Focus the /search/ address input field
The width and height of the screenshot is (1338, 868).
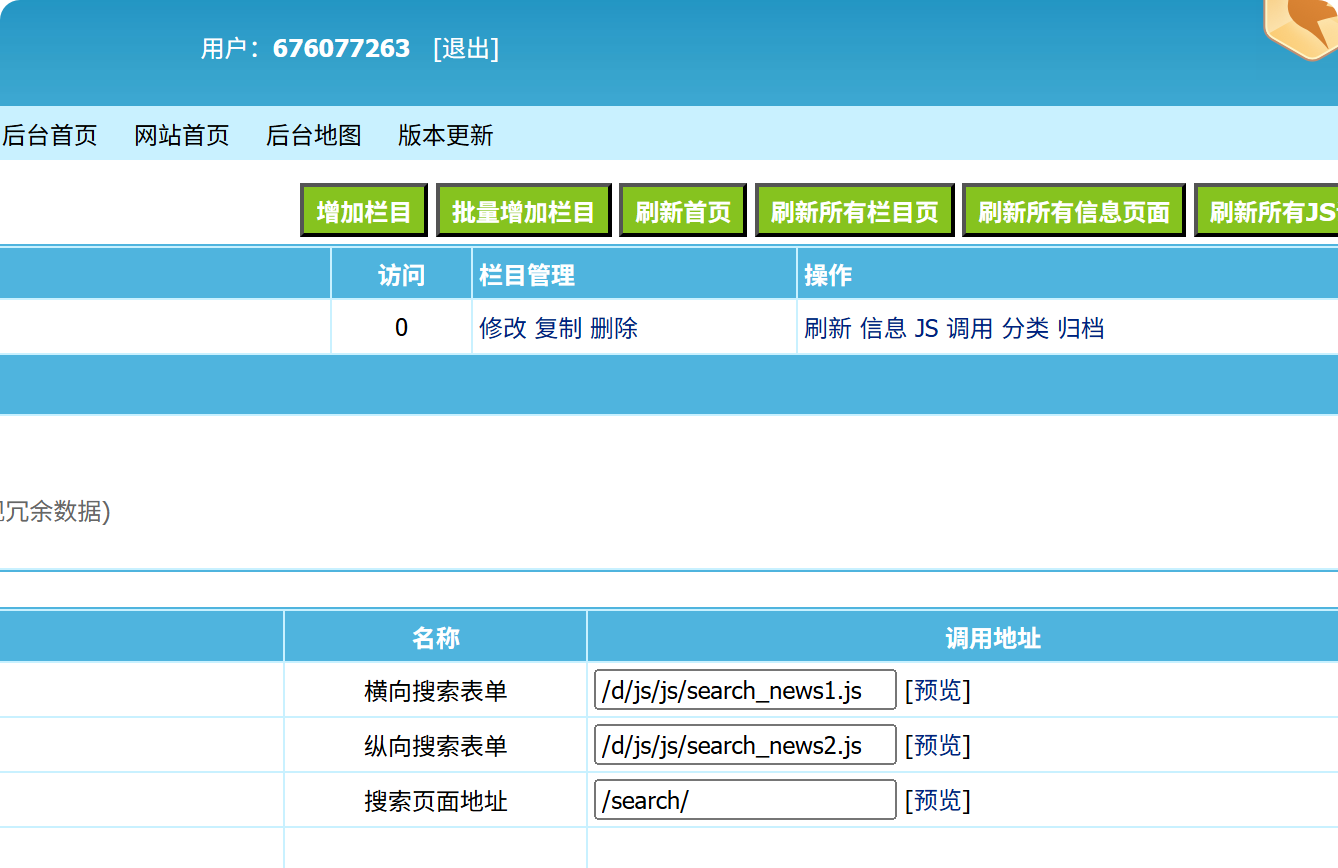(x=745, y=800)
